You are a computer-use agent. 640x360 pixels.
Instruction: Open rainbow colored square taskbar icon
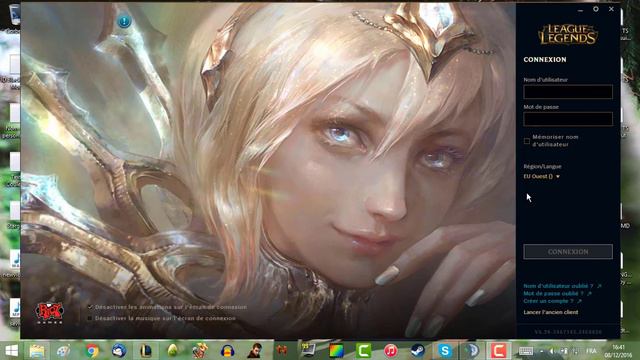point(336,351)
